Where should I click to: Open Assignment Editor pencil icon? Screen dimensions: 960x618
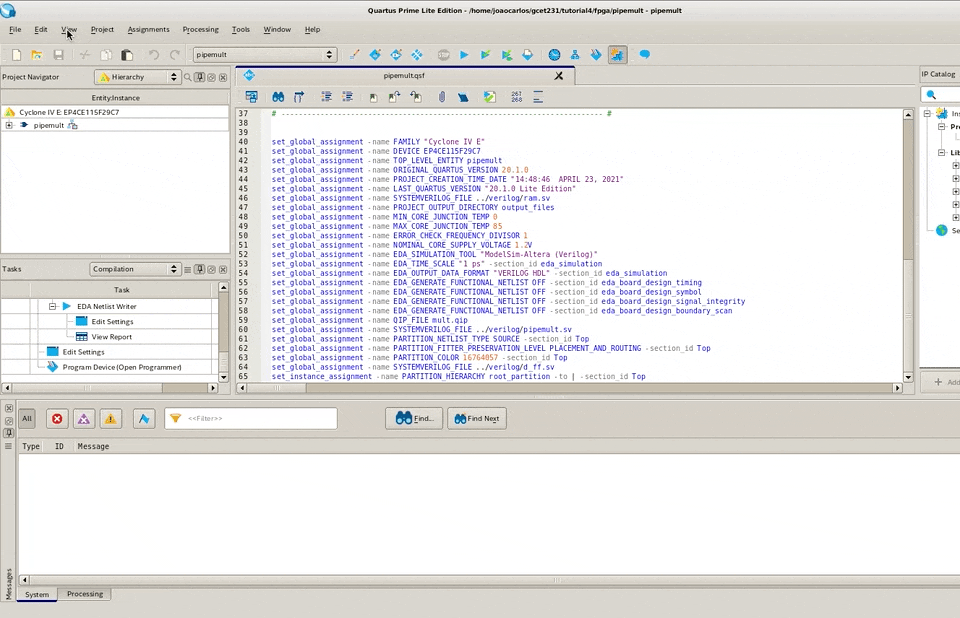click(x=354, y=55)
